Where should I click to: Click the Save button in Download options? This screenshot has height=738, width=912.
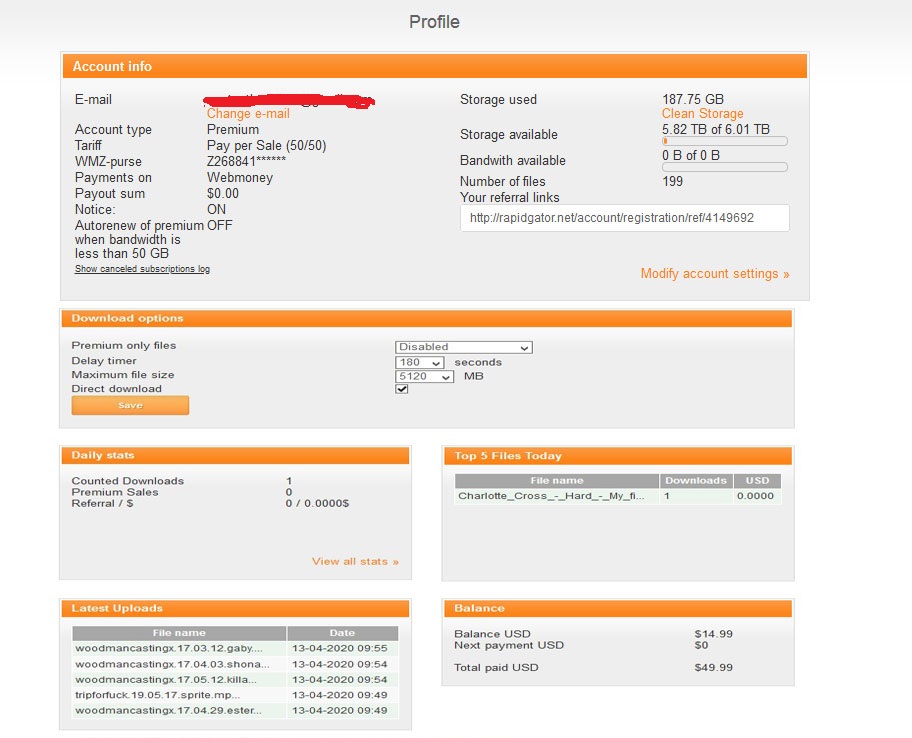[130, 405]
